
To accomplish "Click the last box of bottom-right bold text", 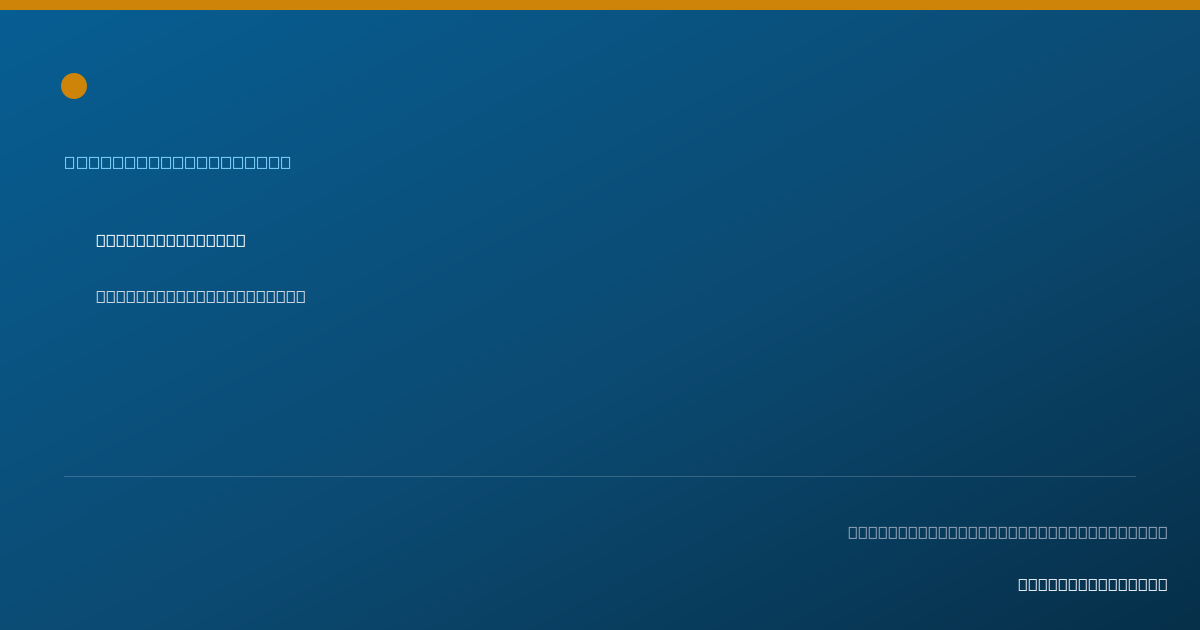I will (1163, 584).
